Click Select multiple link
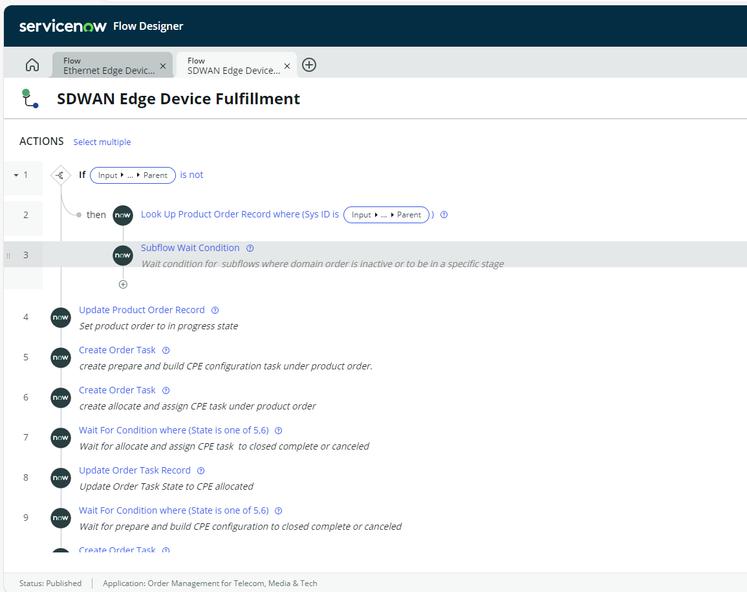 click(102, 142)
